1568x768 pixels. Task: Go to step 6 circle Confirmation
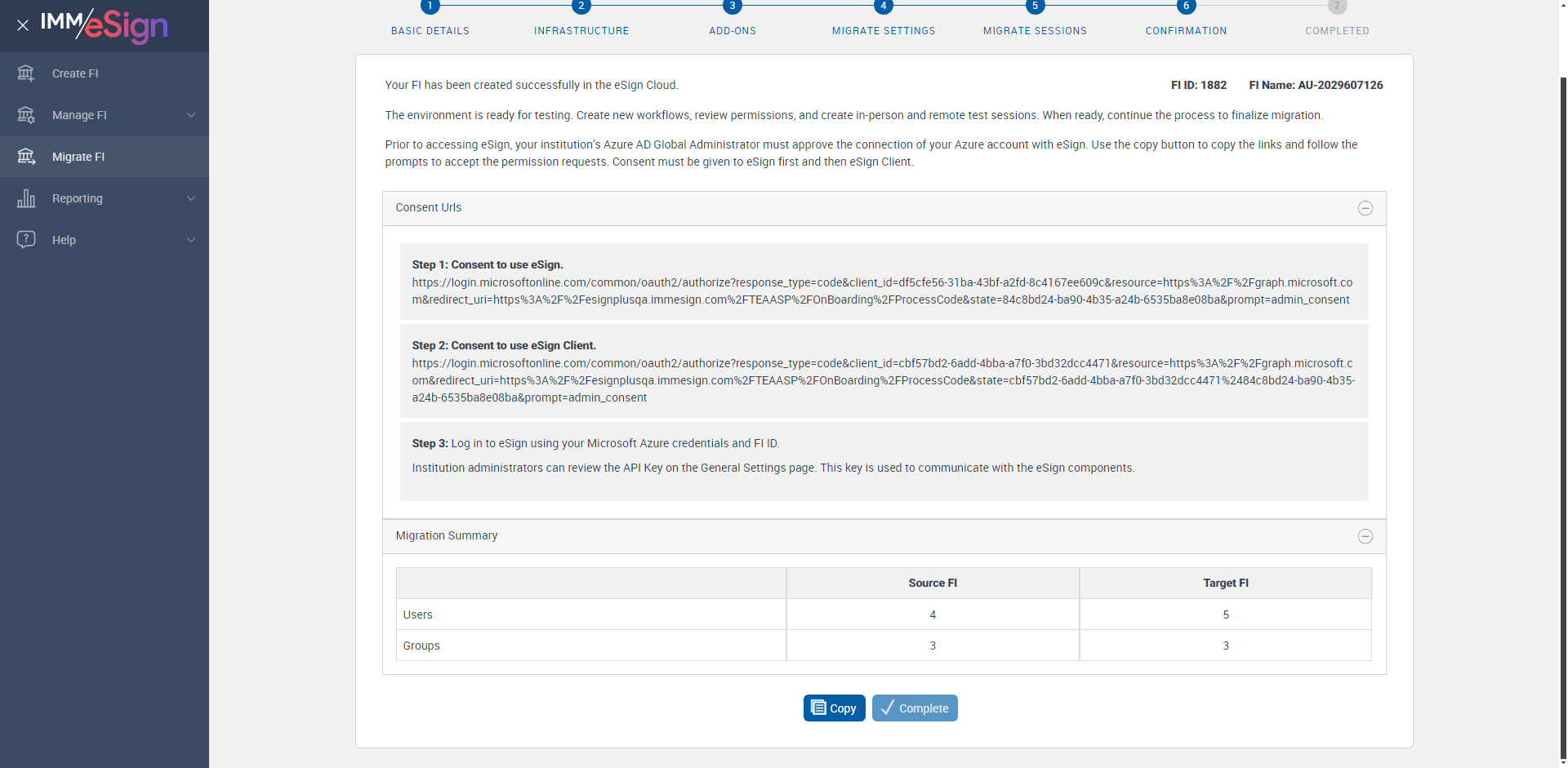(1186, 7)
